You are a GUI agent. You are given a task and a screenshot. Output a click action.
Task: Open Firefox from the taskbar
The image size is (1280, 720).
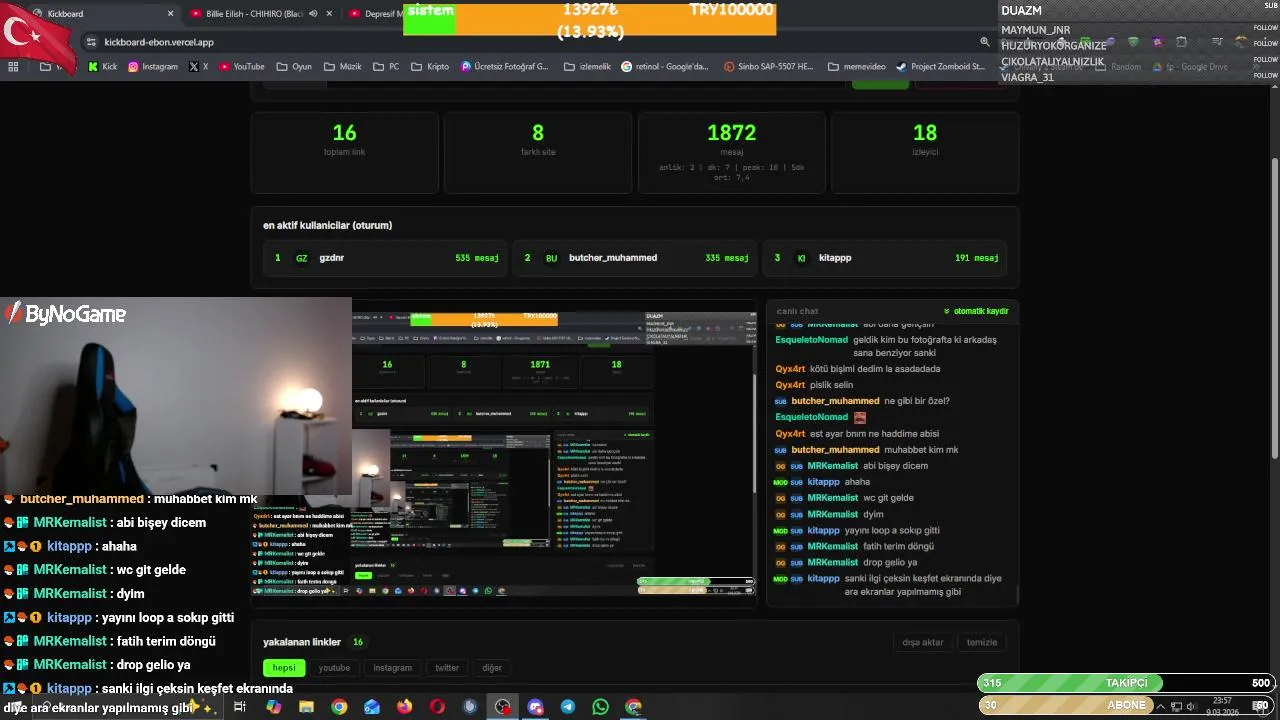pos(404,707)
